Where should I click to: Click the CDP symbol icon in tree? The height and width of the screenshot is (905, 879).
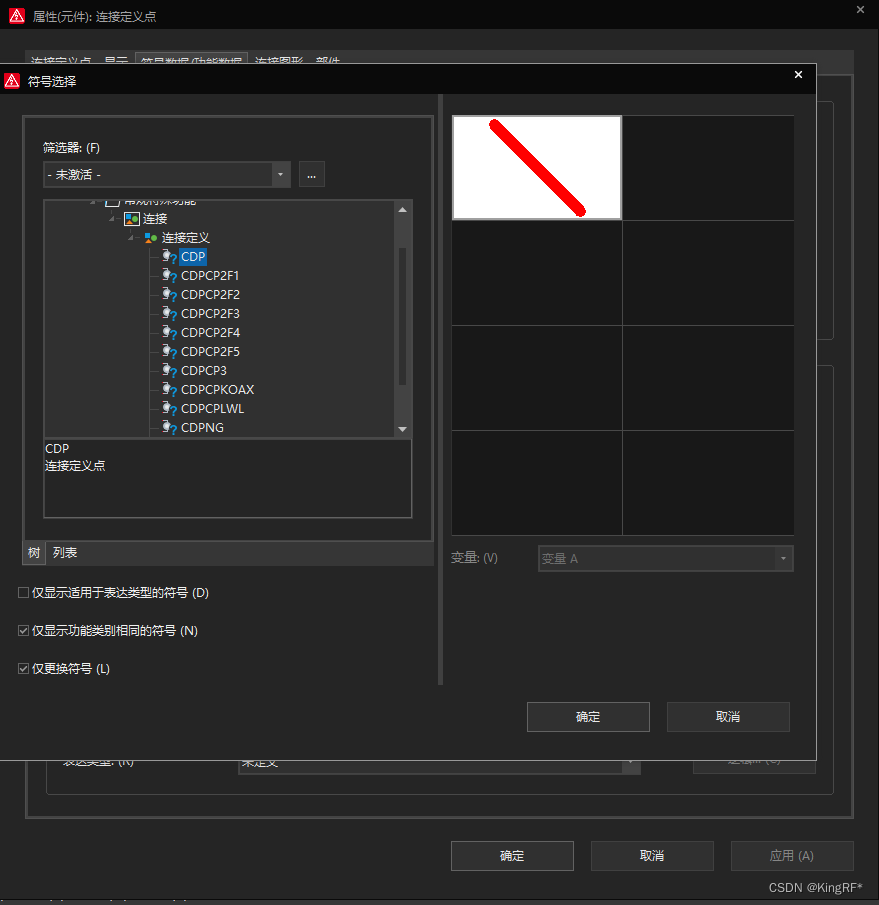pyautogui.click(x=169, y=256)
